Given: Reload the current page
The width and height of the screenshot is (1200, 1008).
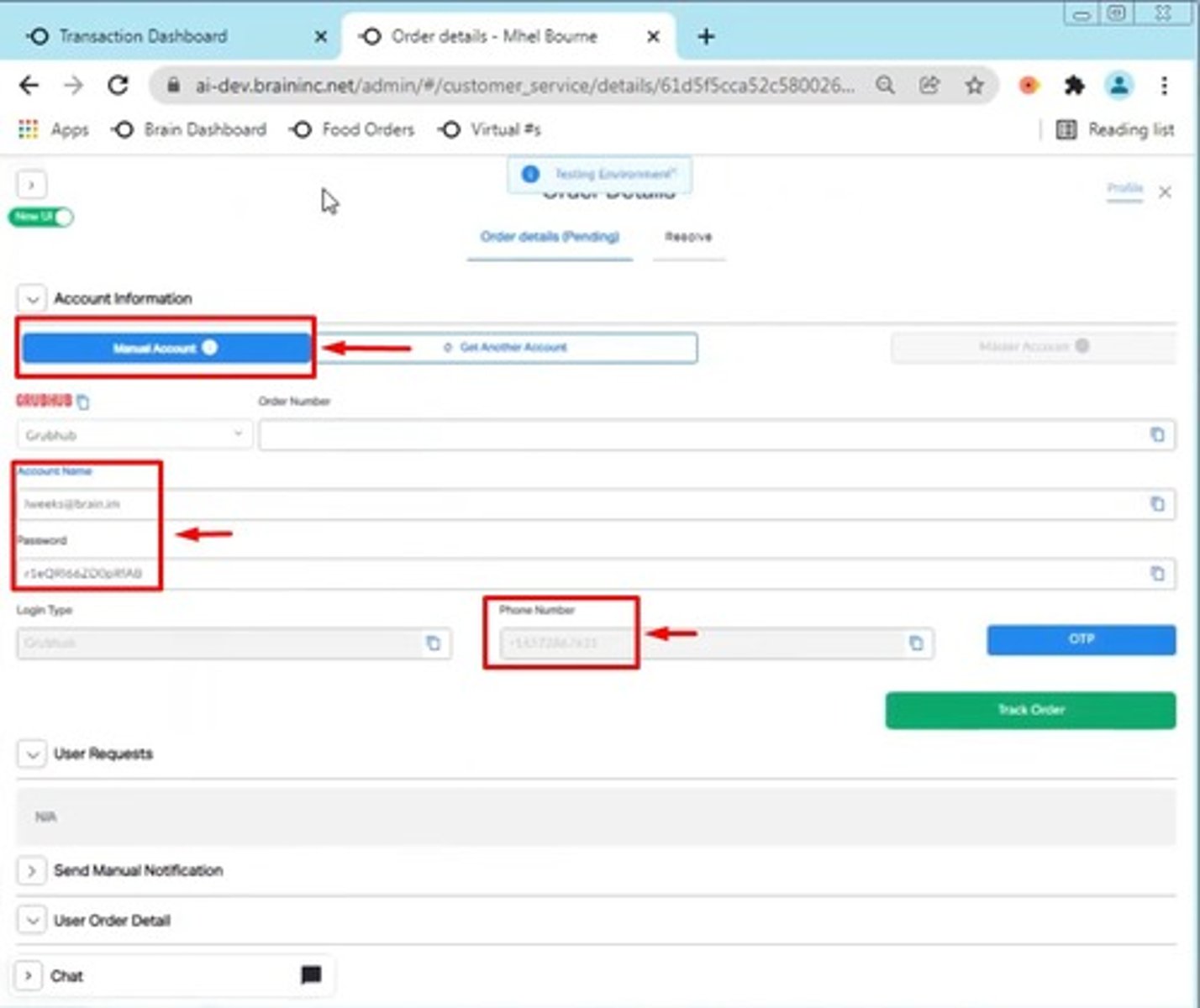Looking at the screenshot, I should pos(118,85).
